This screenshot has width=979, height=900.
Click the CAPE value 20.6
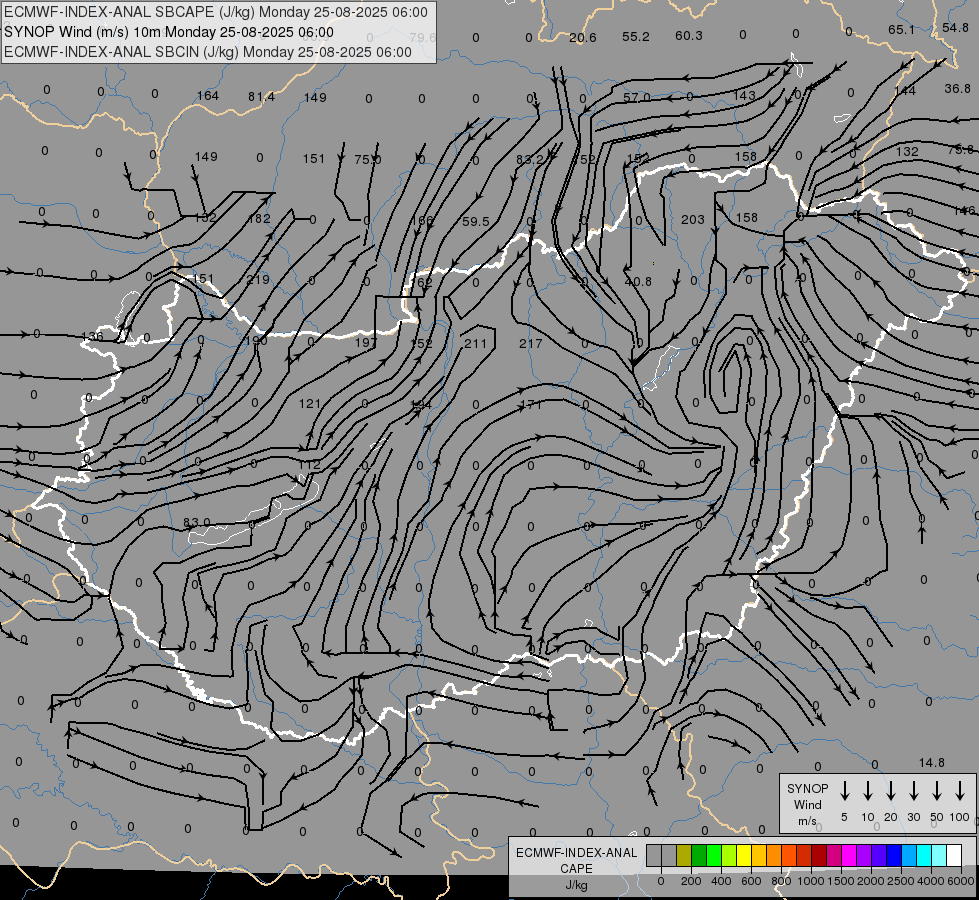point(583,38)
